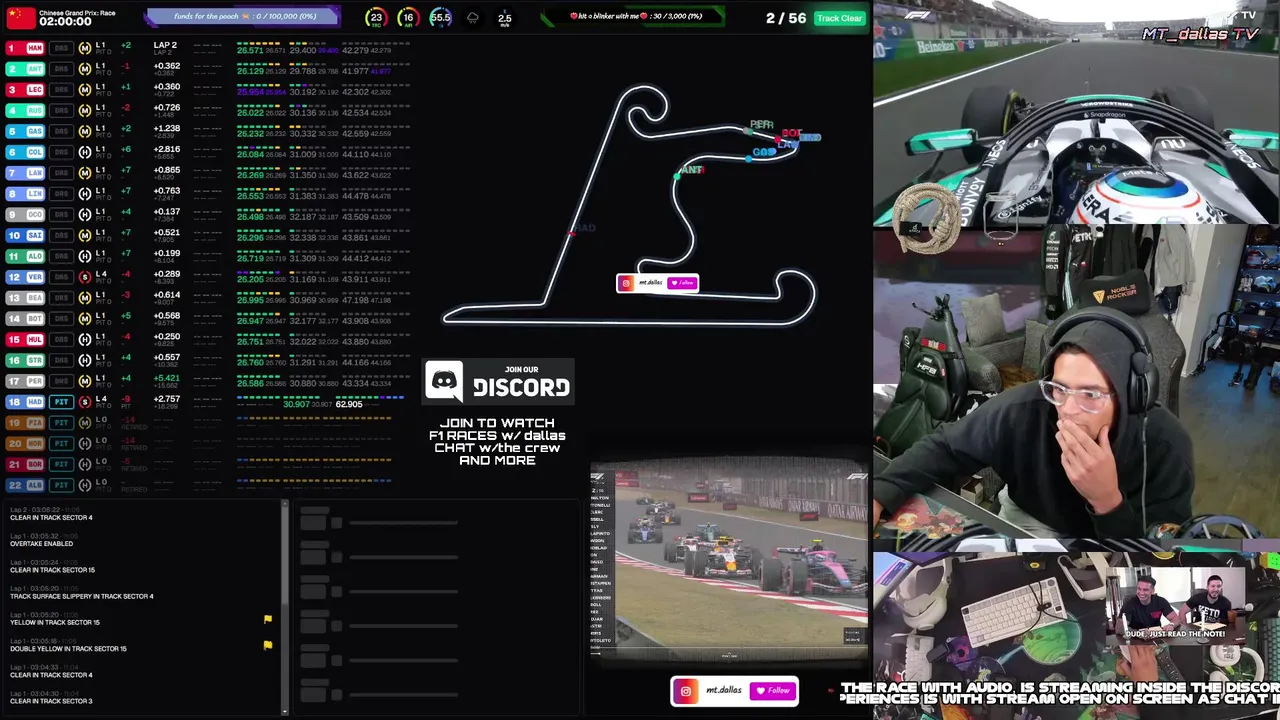Click the air temperature gauge showing 16
The image size is (1280, 720).
point(408,18)
